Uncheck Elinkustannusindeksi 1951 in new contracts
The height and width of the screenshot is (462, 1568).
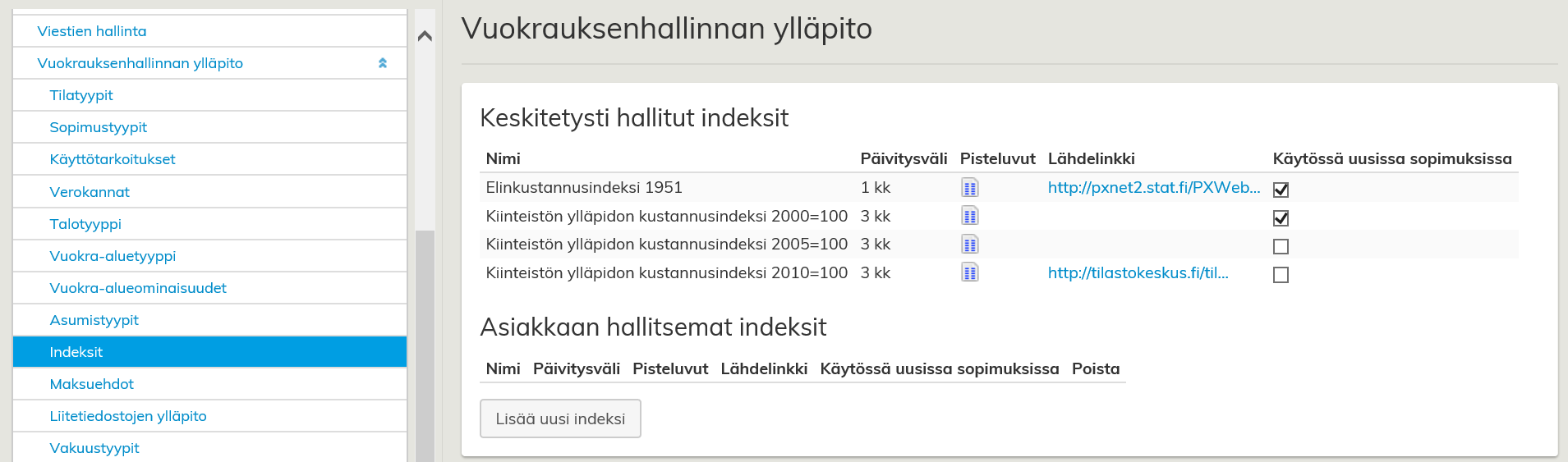tap(1281, 190)
